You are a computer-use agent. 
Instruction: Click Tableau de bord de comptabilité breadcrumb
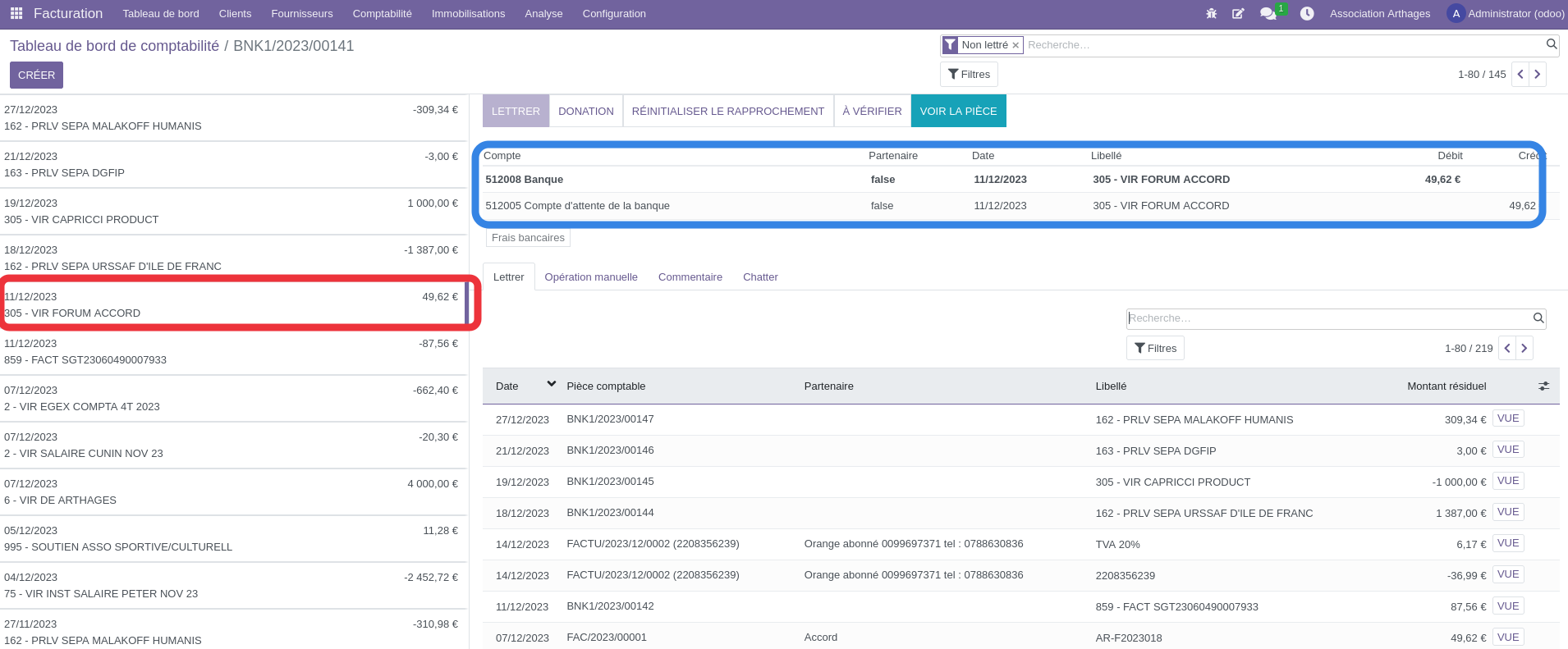(x=114, y=46)
